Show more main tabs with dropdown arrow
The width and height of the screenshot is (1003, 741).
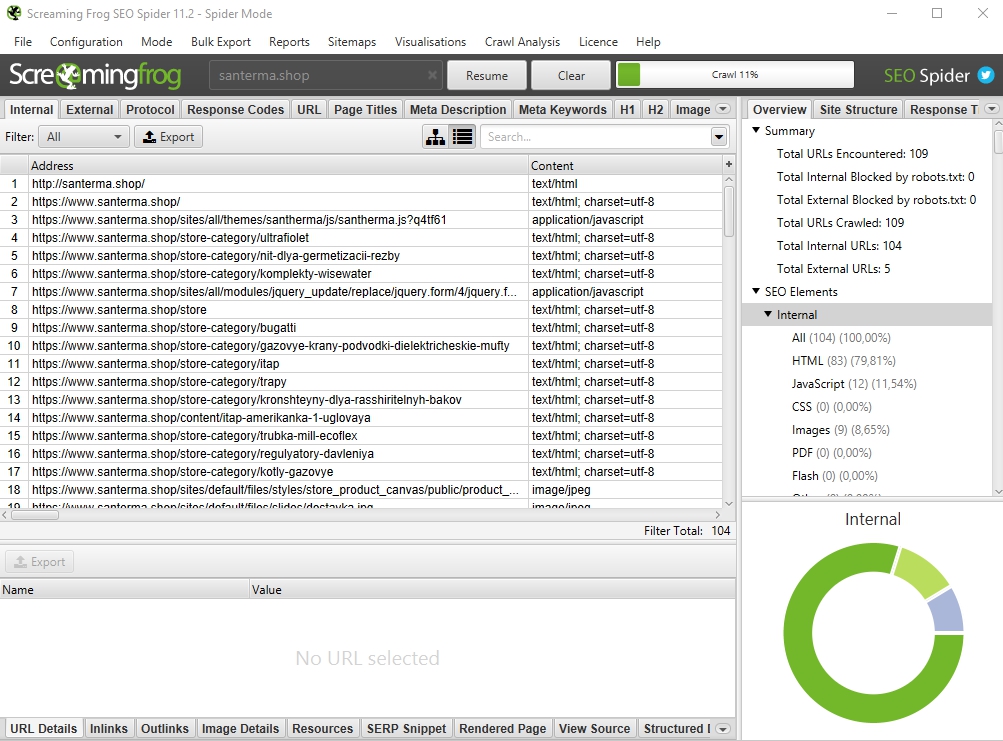point(723,109)
